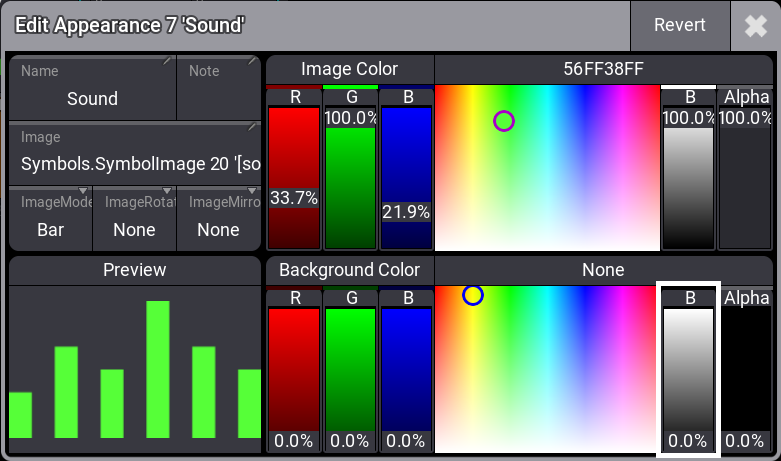Click the blue marker in background color picker
The image size is (781, 461).
point(473,295)
